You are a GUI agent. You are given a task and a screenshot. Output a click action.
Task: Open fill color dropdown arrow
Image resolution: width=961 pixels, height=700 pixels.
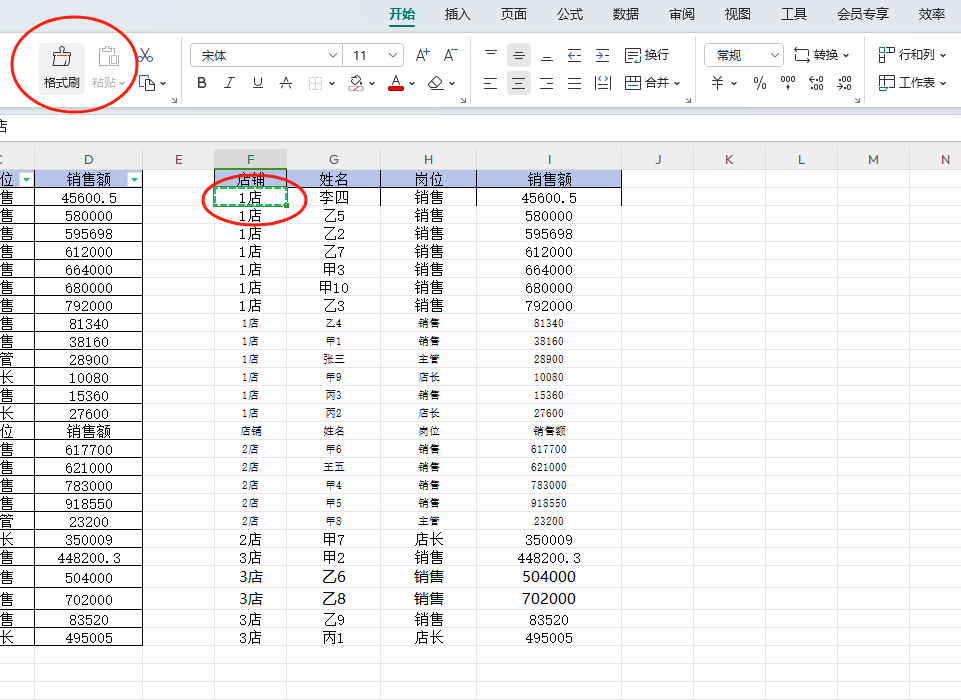tap(372, 83)
